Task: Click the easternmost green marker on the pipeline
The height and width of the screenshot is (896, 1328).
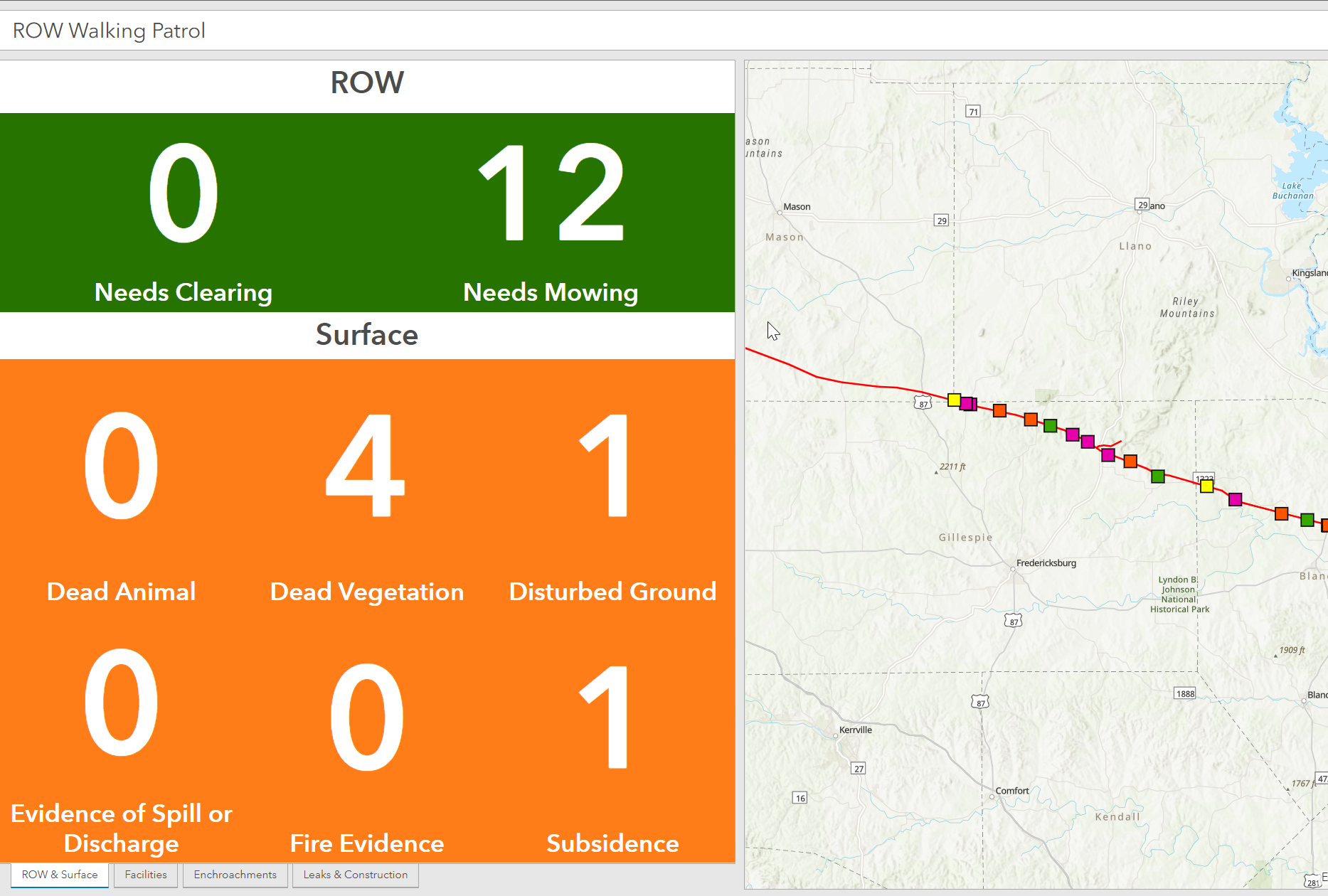Action: [1307, 520]
